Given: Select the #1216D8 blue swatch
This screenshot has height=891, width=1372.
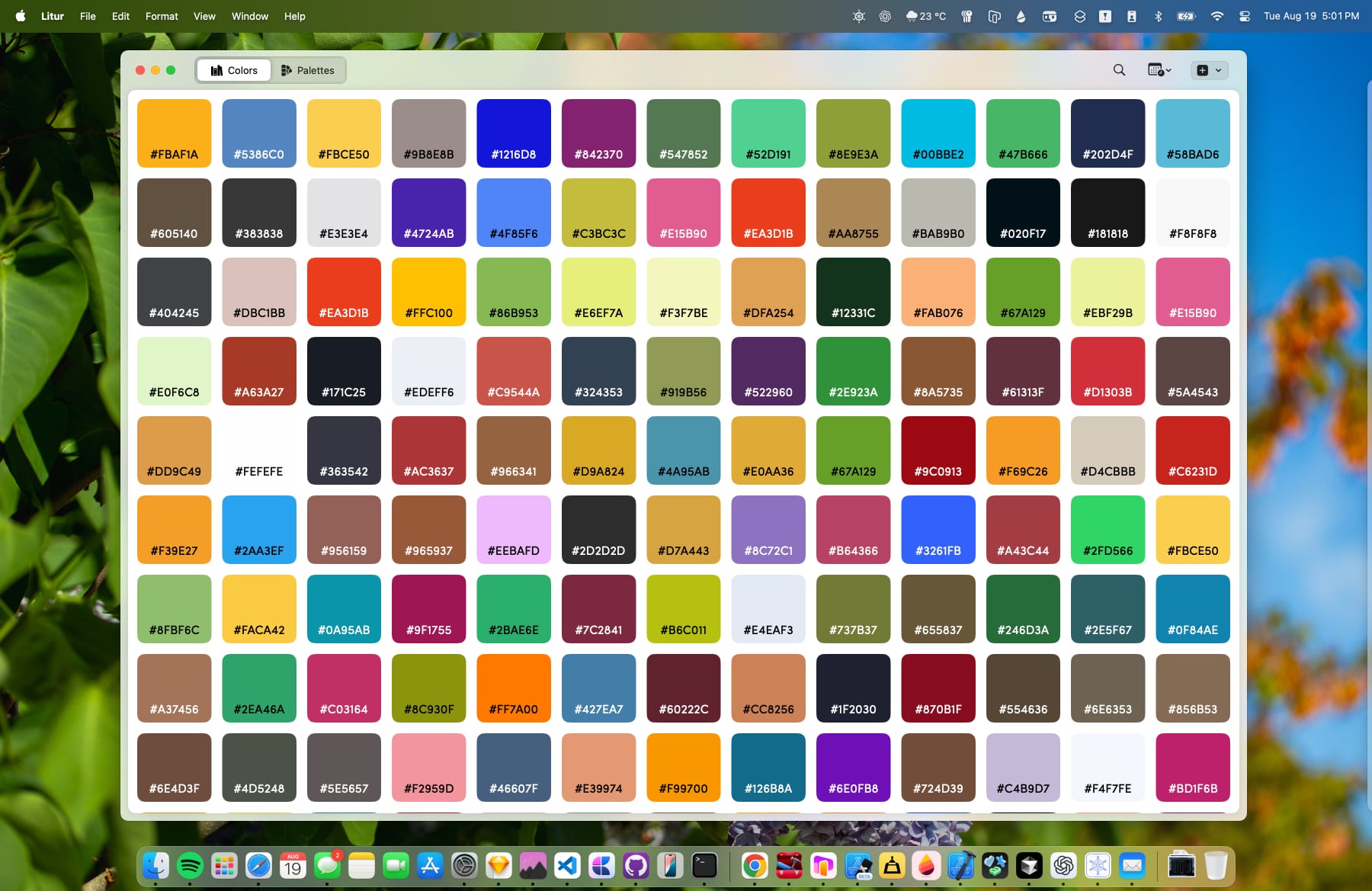Looking at the screenshot, I should coord(514,133).
